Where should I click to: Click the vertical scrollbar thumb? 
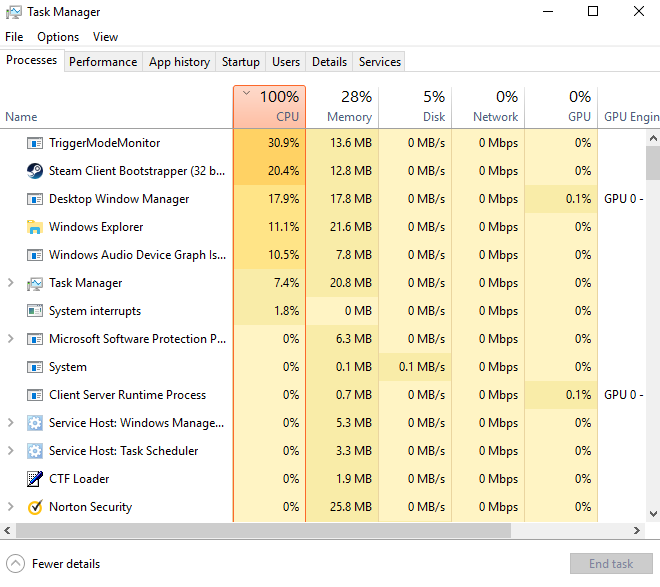(653, 162)
